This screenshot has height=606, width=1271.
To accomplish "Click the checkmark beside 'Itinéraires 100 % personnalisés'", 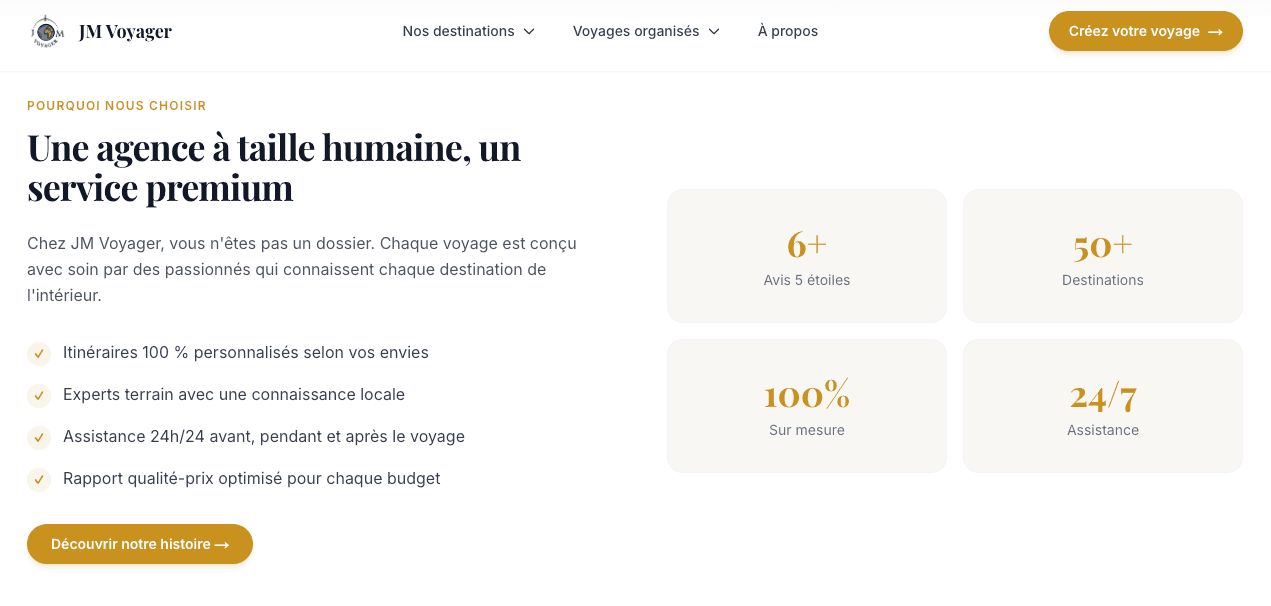I will click(x=38, y=354).
